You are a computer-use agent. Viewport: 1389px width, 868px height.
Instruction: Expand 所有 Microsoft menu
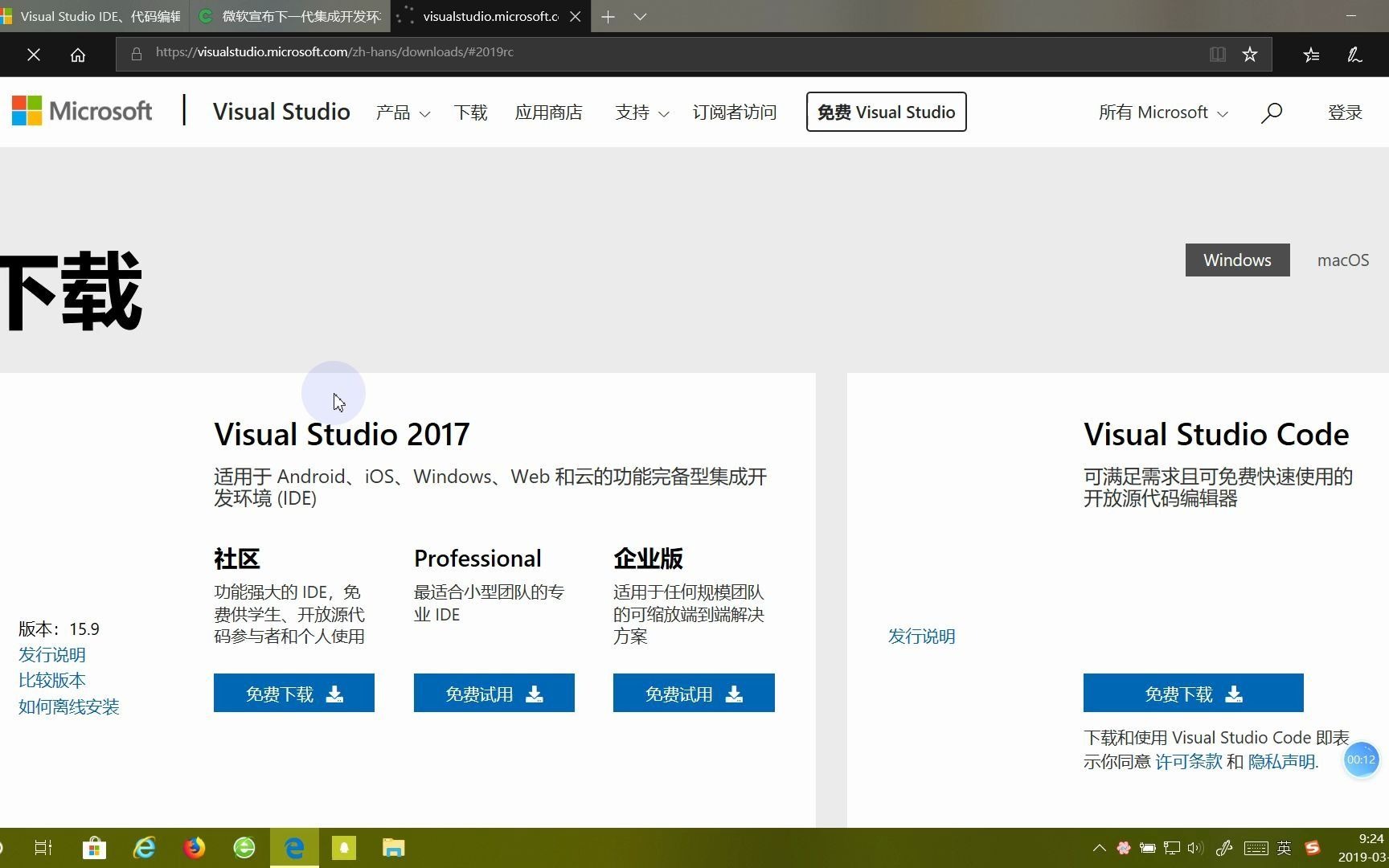pos(1163,113)
